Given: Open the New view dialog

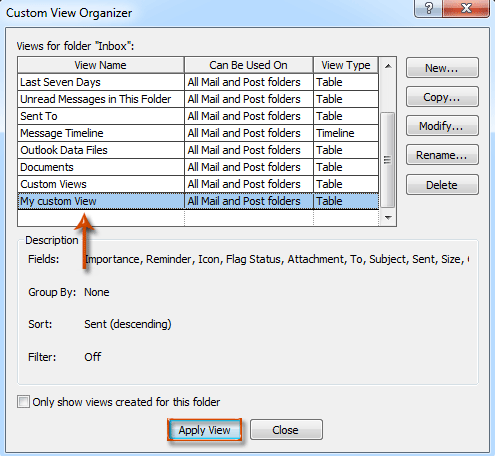Looking at the screenshot, I should [x=442, y=68].
